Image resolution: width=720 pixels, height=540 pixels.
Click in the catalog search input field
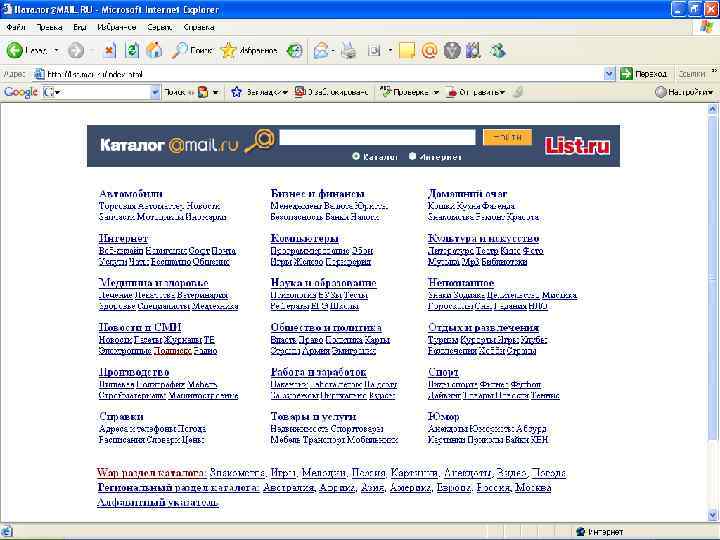tap(377, 137)
